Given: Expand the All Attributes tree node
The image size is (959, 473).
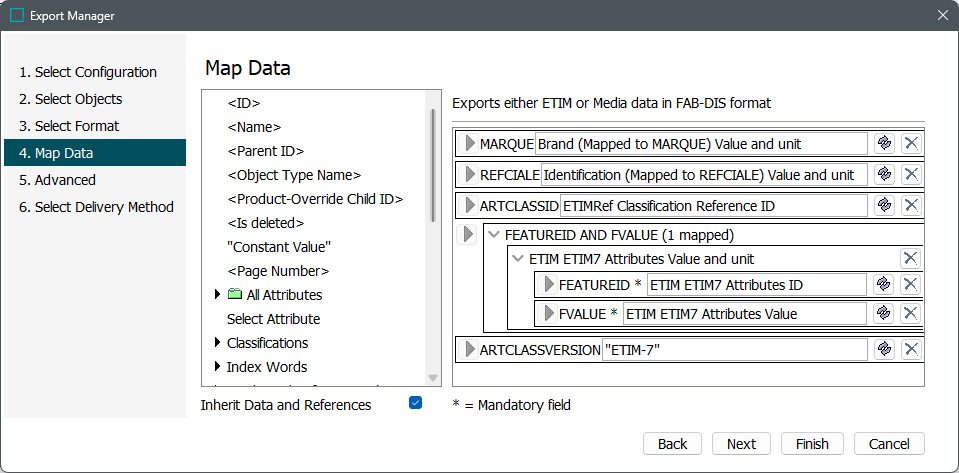Looking at the screenshot, I should tap(218, 295).
